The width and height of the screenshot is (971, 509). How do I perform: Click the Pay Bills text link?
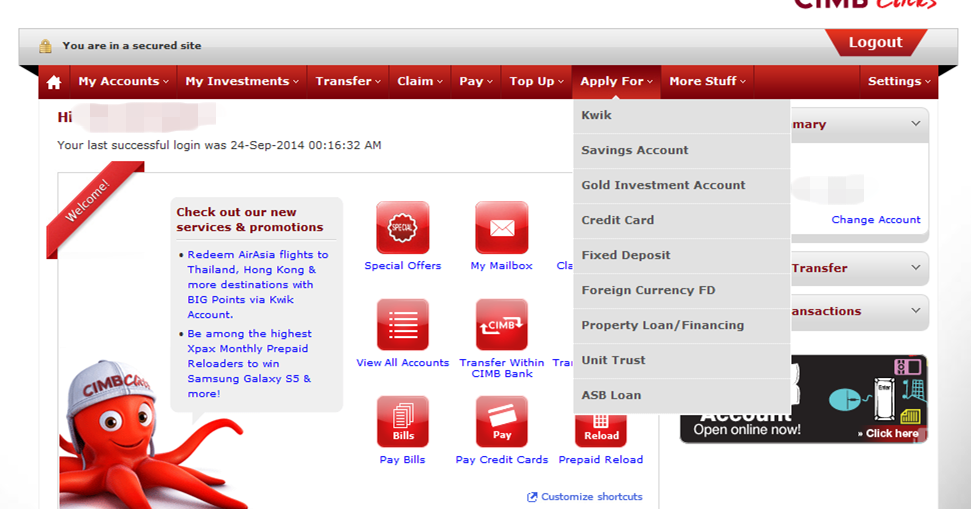(403, 459)
